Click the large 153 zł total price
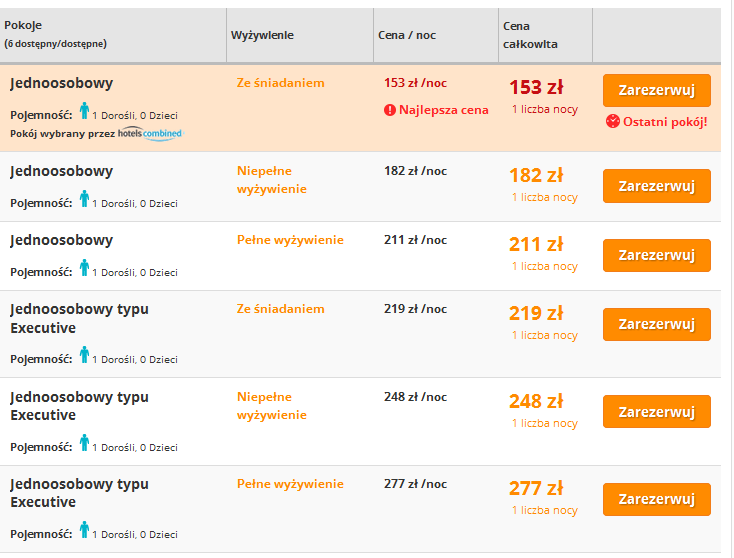Screen dimensions: 734x558 (536, 88)
